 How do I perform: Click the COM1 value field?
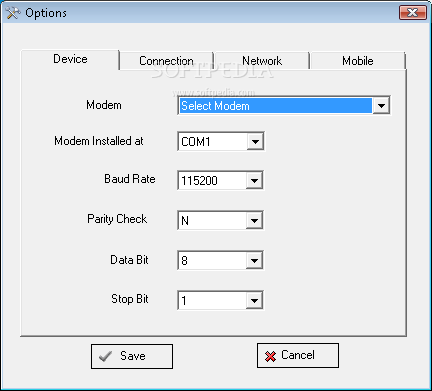pyautogui.click(x=213, y=142)
